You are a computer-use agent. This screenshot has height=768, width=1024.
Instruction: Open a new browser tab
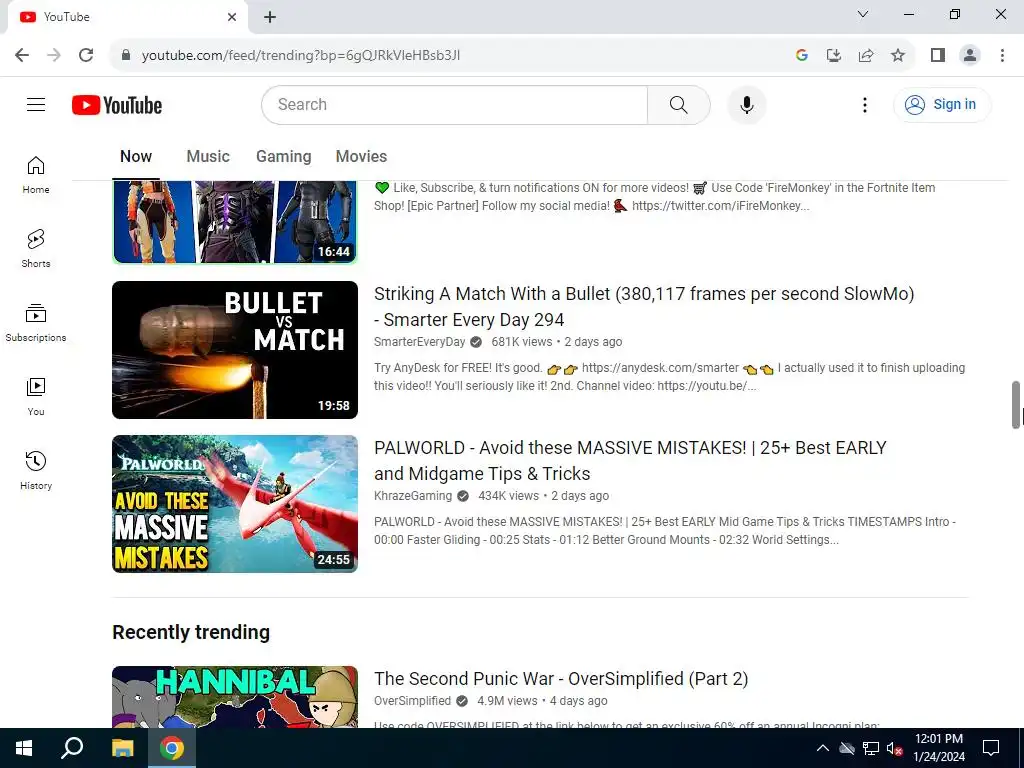tap(270, 17)
